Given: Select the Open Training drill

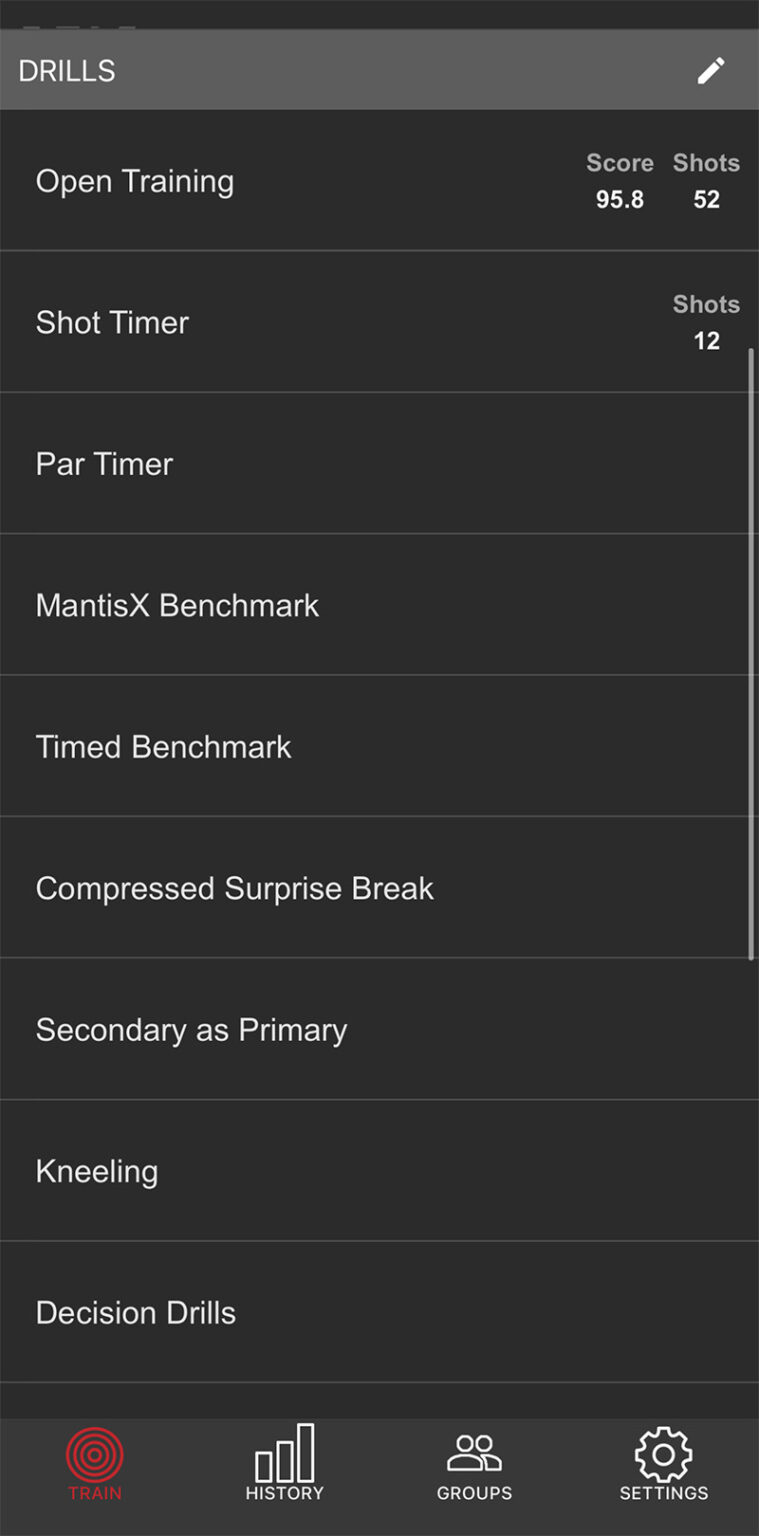Looking at the screenshot, I should pyautogui.click(x=135, y=181).
